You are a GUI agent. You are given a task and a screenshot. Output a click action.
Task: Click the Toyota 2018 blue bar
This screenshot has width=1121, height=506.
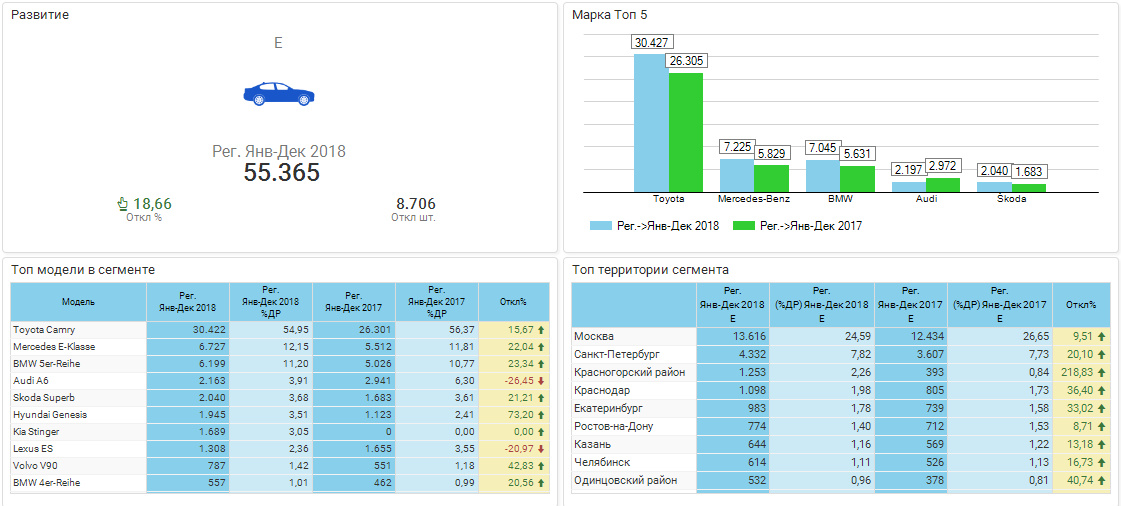click(651, 123)
